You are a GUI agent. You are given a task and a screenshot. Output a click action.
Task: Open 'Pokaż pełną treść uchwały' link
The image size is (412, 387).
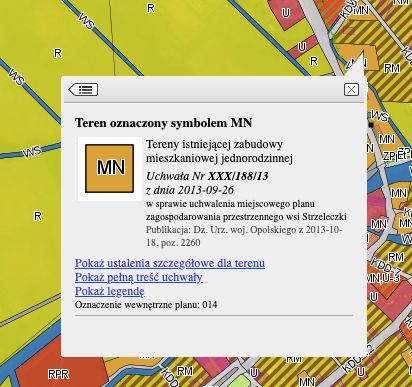(x=139, y=277)
